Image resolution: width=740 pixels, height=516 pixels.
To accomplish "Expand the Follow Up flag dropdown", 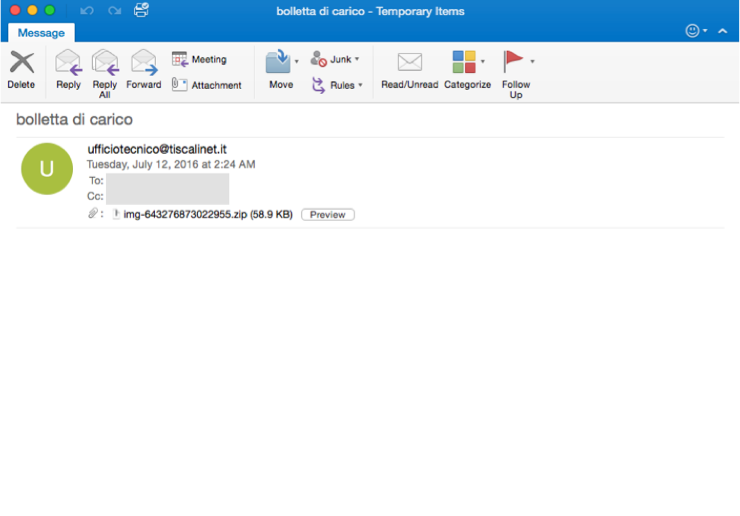I will (x=532, y=61).
